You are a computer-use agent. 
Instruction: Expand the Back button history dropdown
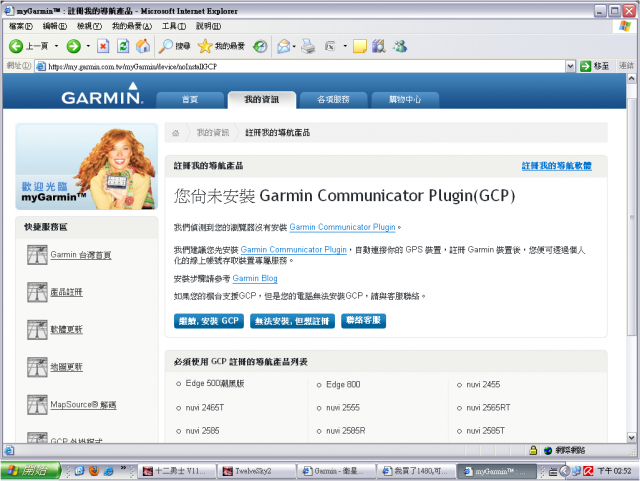(56, 46)
